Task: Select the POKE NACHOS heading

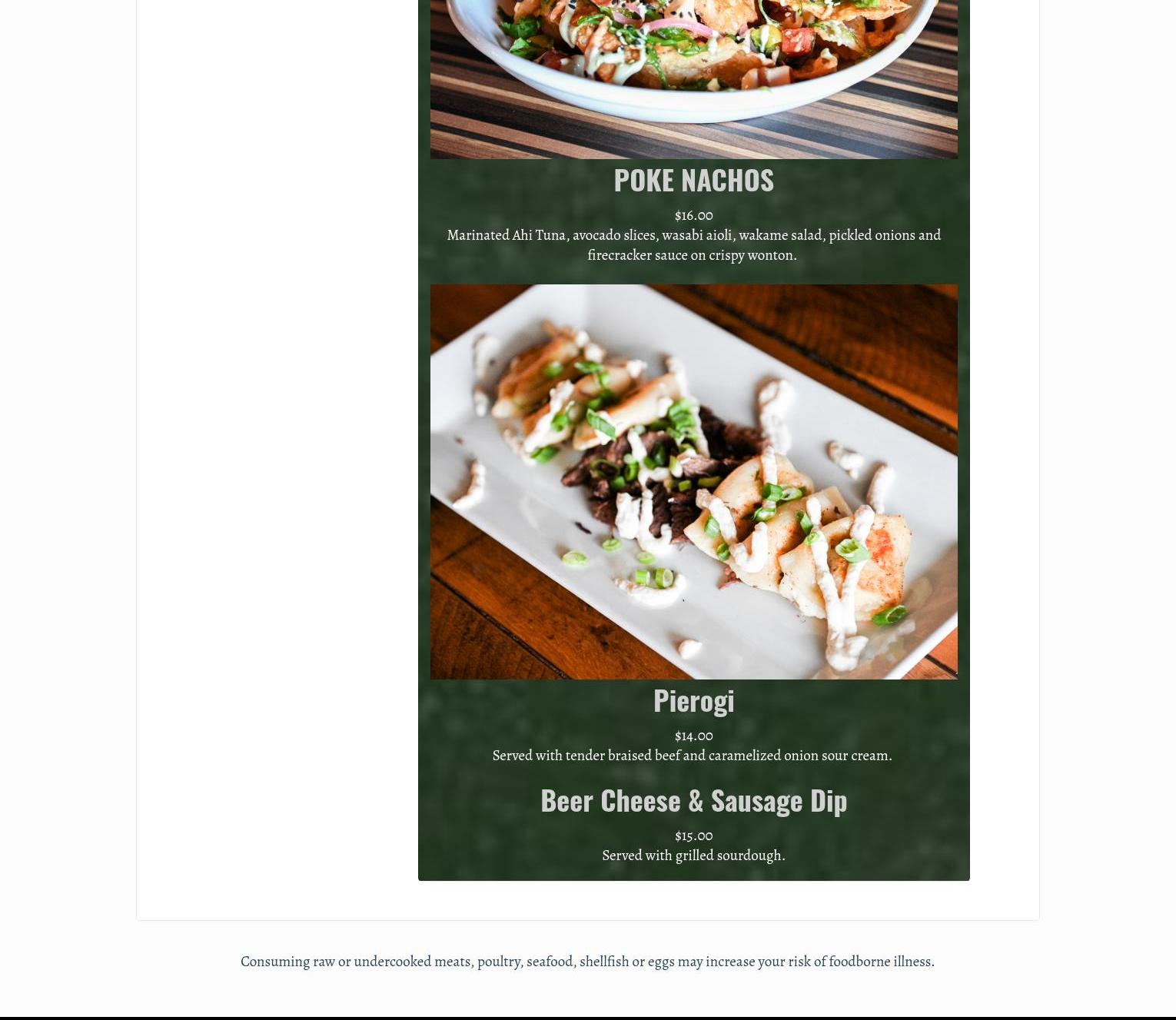Action: pos(693,180)
